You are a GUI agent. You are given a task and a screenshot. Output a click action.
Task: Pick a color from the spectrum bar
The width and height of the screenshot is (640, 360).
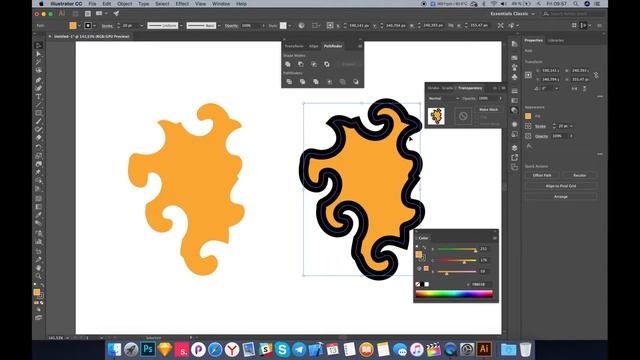(454, 294)
